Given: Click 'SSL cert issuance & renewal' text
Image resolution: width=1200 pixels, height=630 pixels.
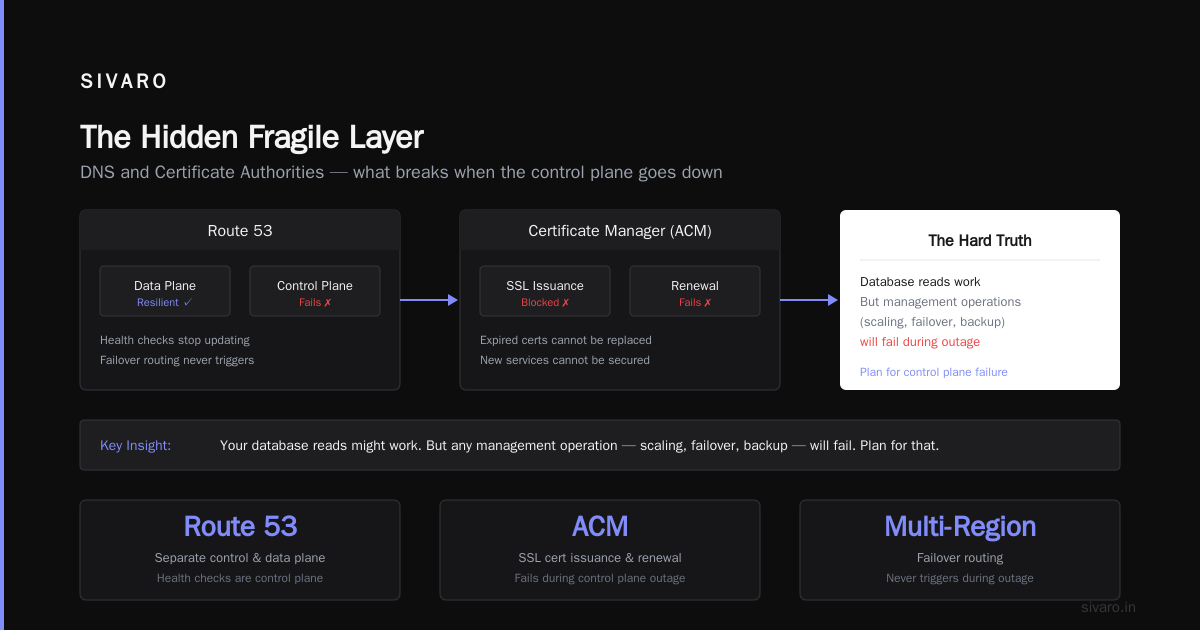Looking at the screenshot, I should click(x=600, y=558).
